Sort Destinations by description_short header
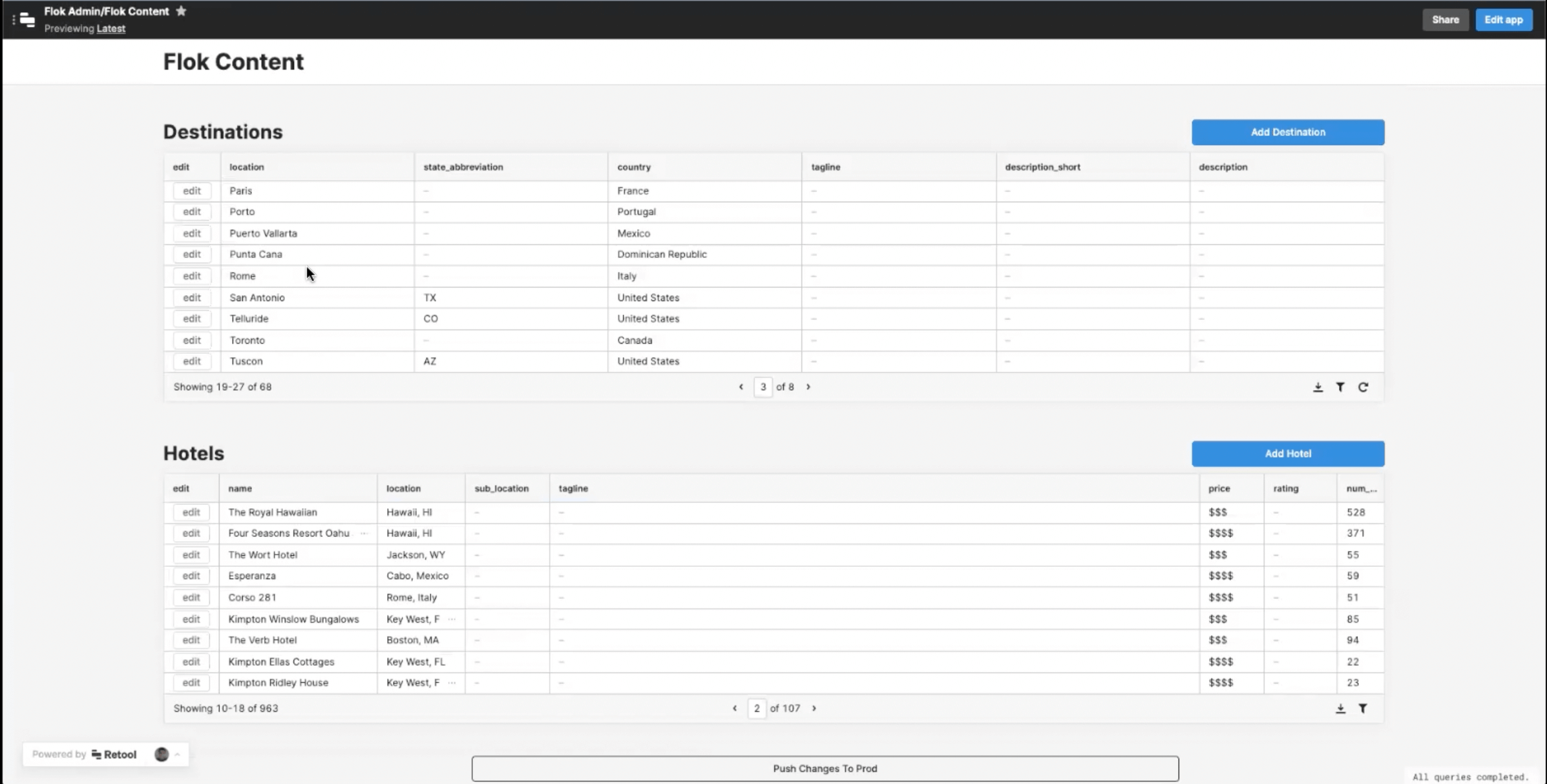1547x784 pixels. (1093, 167)
